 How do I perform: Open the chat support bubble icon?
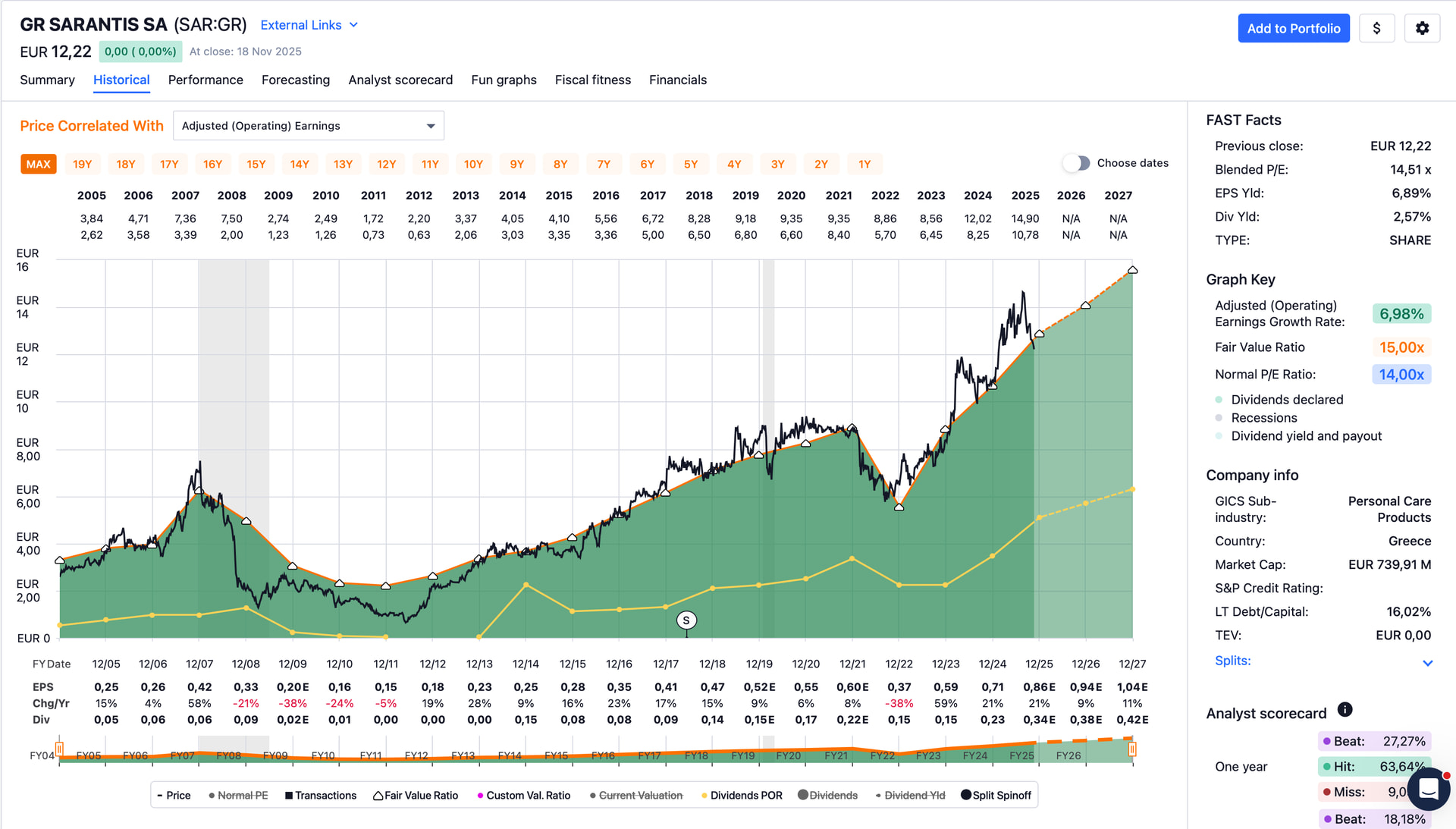tap(1429, 789)
